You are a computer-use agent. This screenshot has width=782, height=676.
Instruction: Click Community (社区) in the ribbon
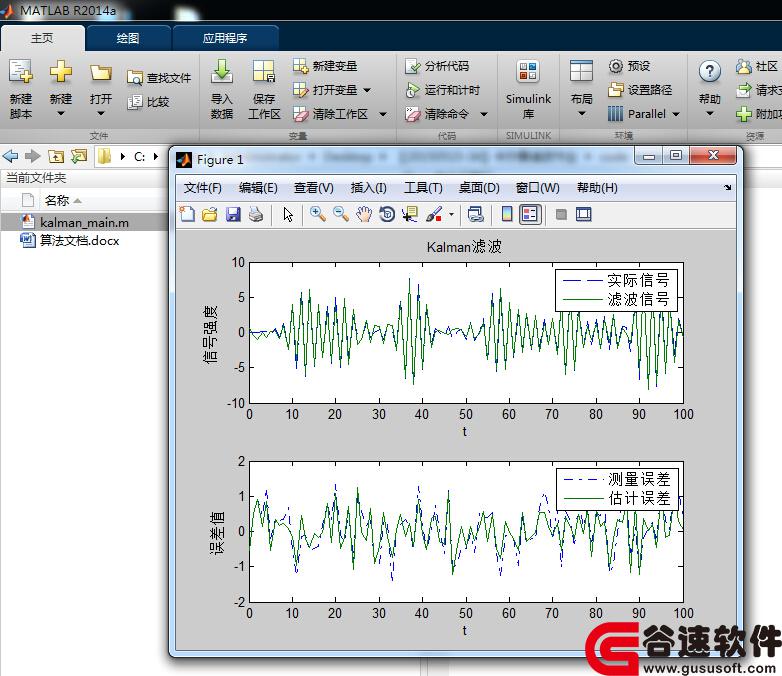(757, 66)
